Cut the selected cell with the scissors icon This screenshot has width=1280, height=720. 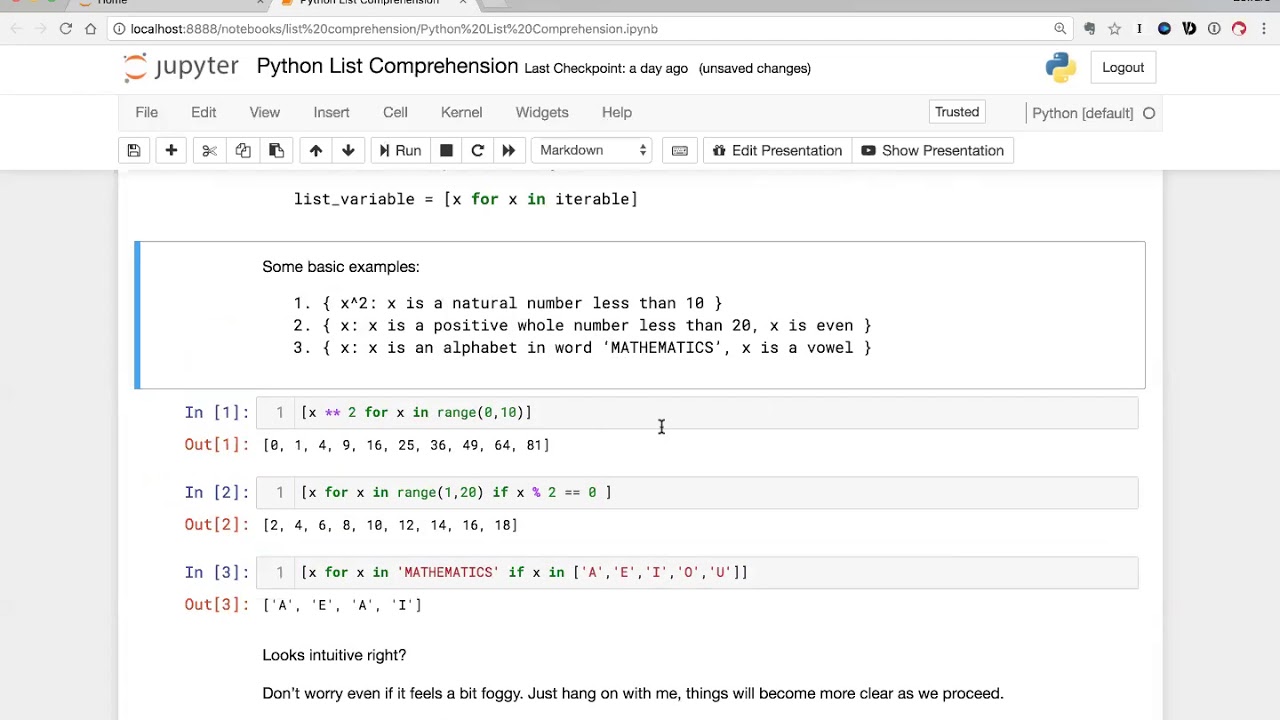click(x=209, y=150)
